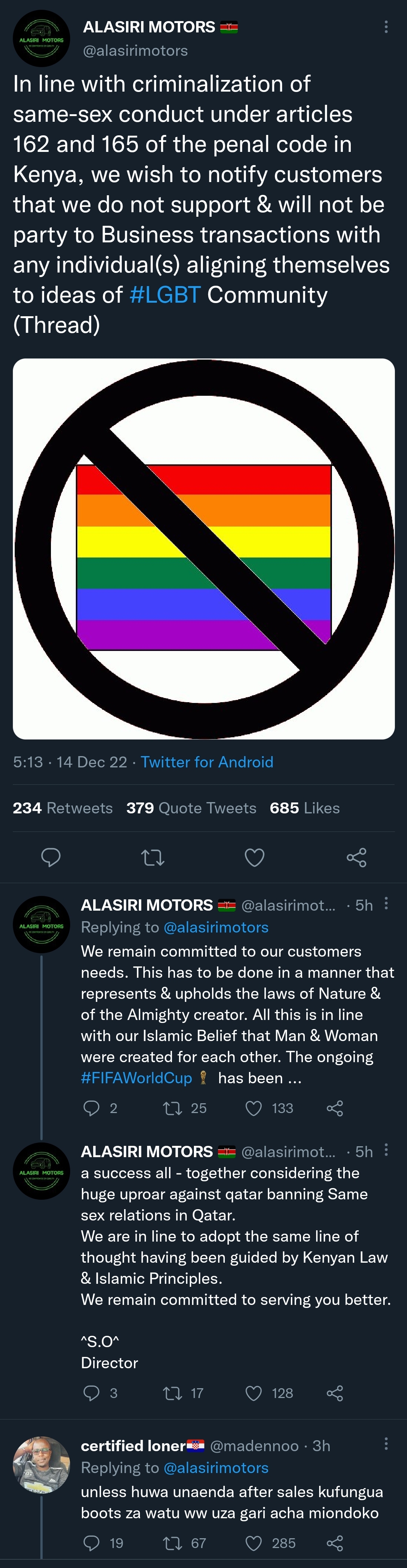Open more options on certified loner's reply
The width and height of the screenshot is (407, 1568).
click(385, 1444)
